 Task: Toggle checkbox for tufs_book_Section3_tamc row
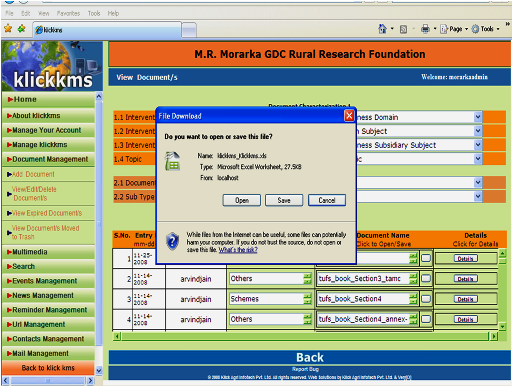[x=426, y=278]
